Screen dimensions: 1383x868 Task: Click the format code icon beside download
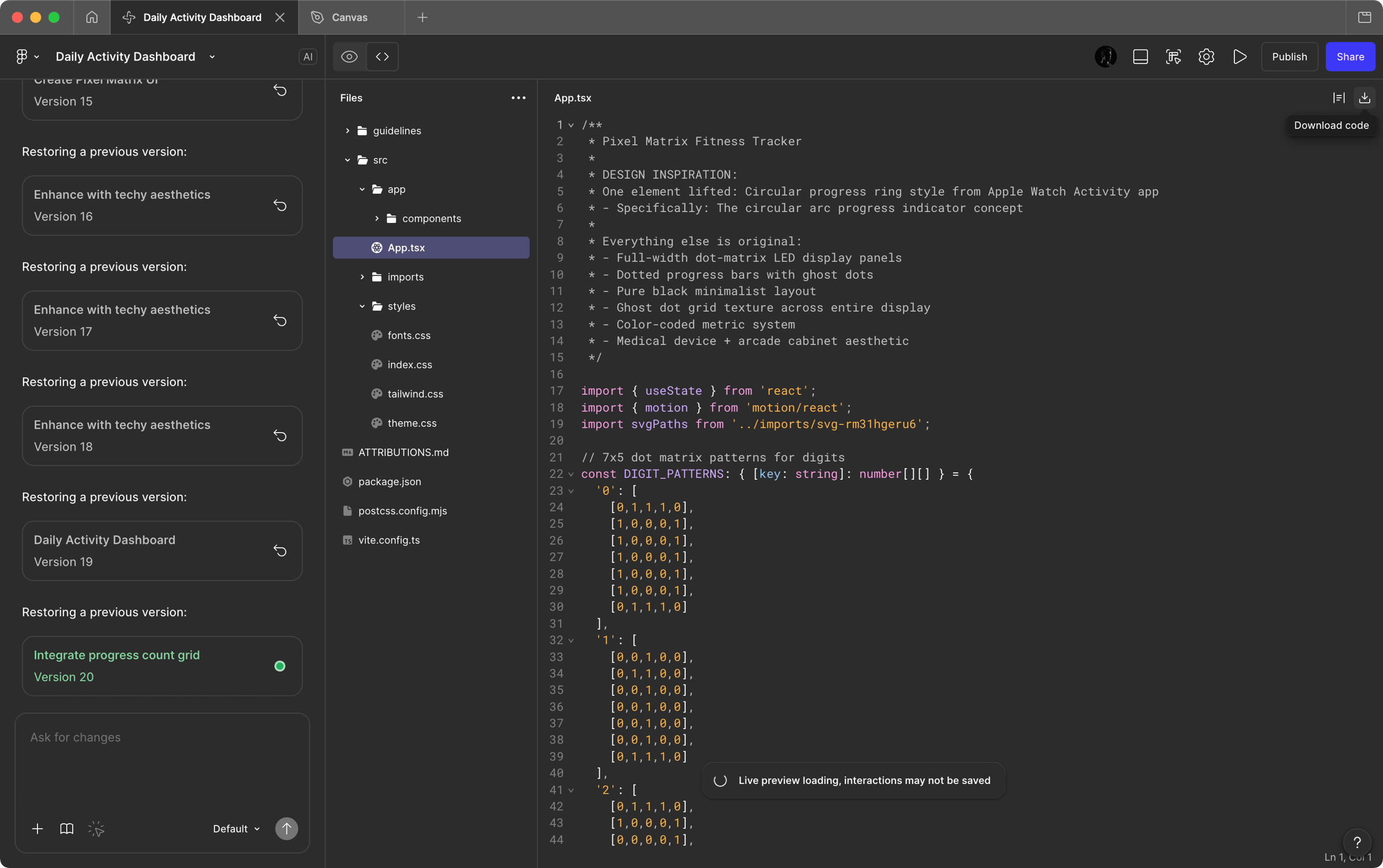(x=1339, y=98)
